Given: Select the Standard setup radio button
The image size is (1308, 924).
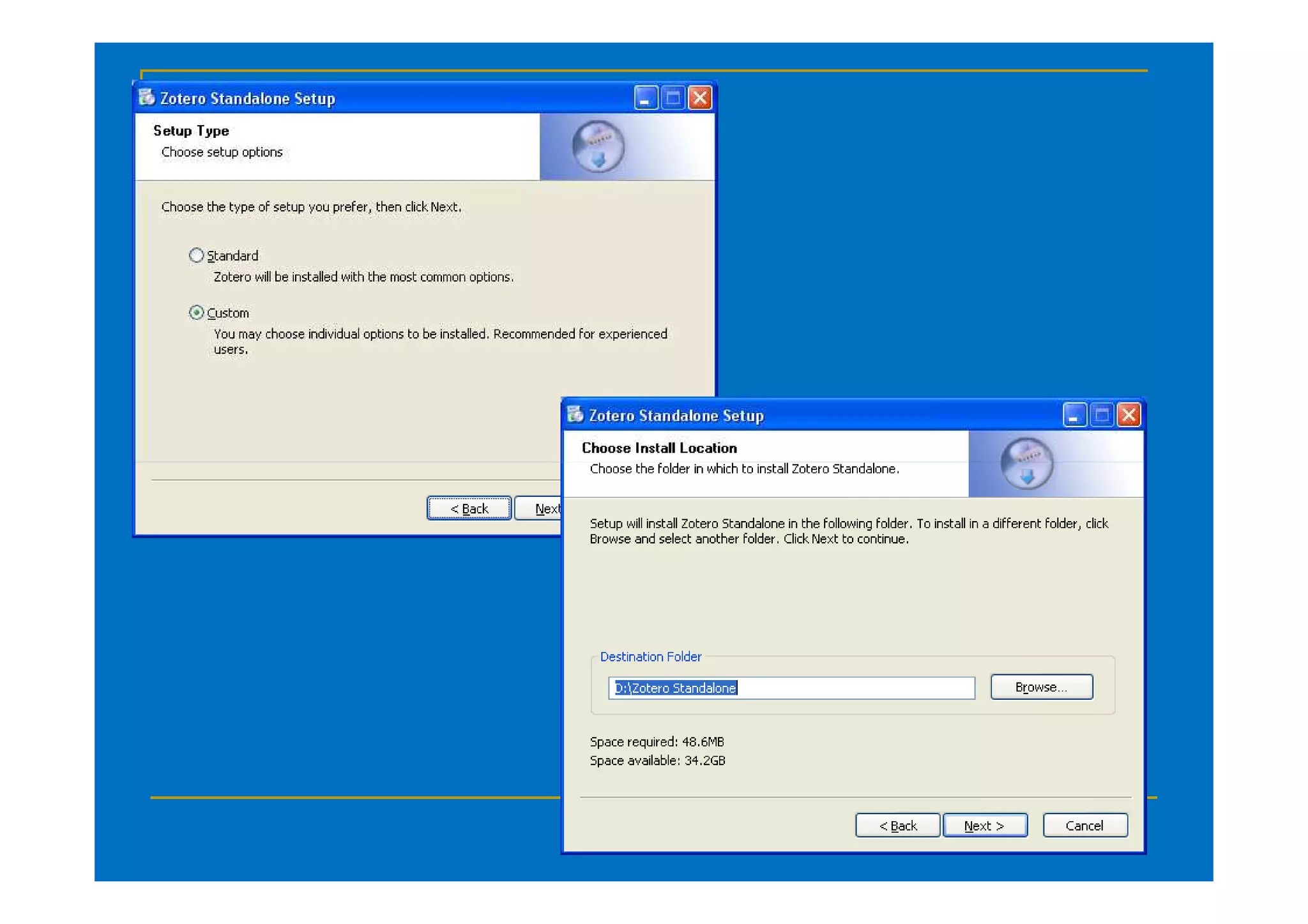Looking at the screenshot, I should (x=196, y=255).
